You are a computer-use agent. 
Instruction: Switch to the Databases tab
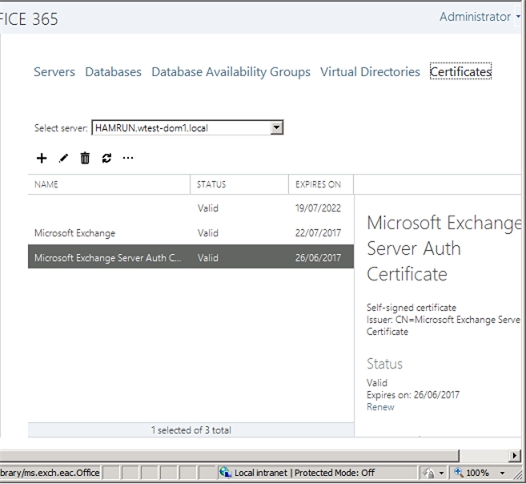pos(113,72)
